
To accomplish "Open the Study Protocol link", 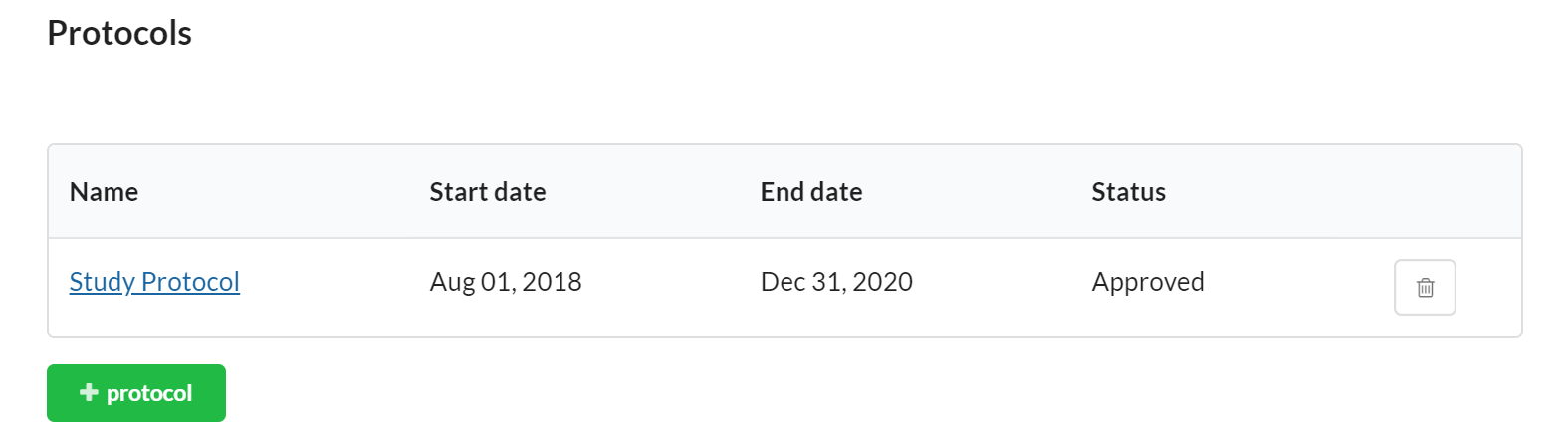I will 154,283.
